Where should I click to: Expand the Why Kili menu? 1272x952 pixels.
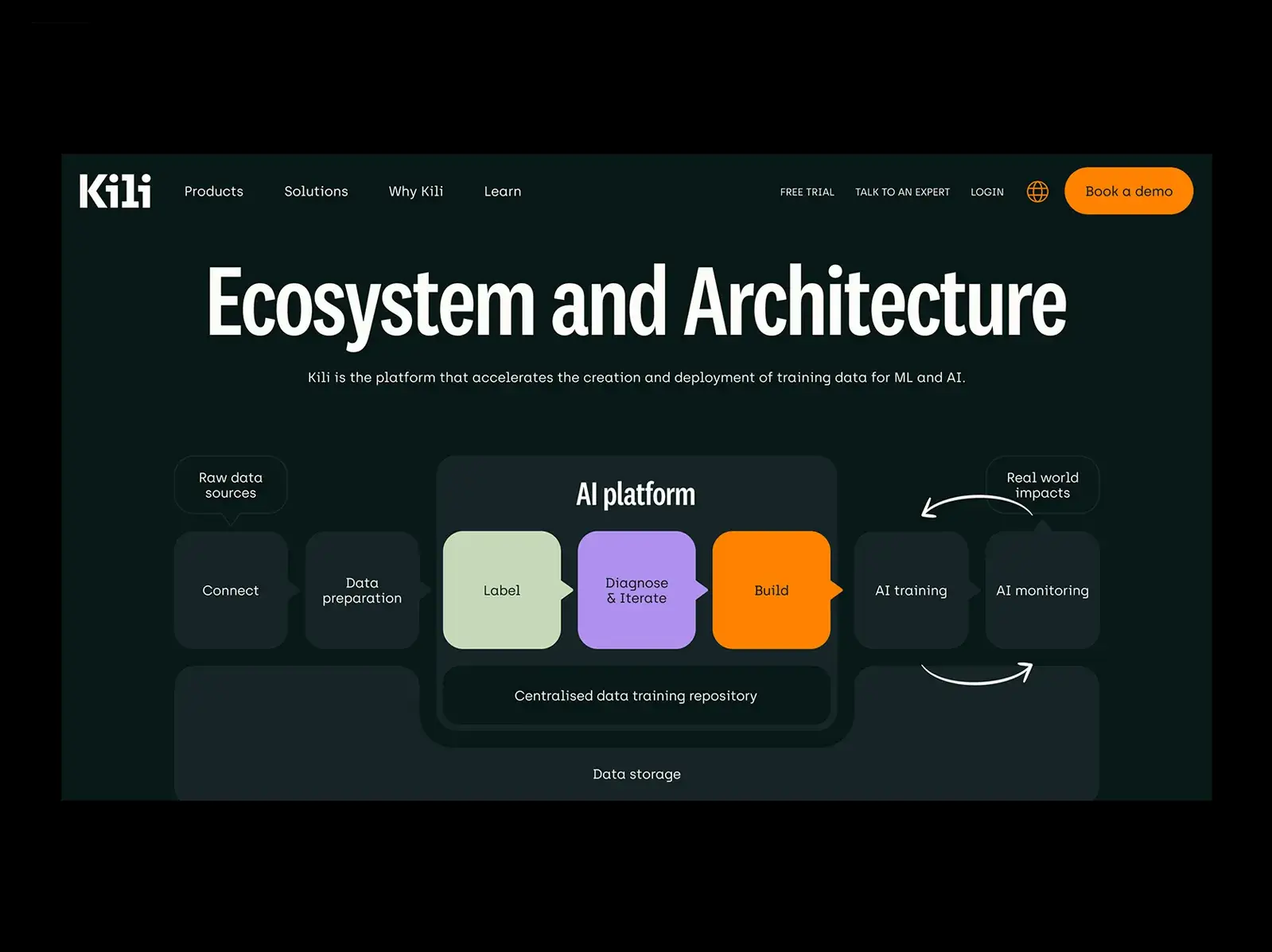coord(415,192)
